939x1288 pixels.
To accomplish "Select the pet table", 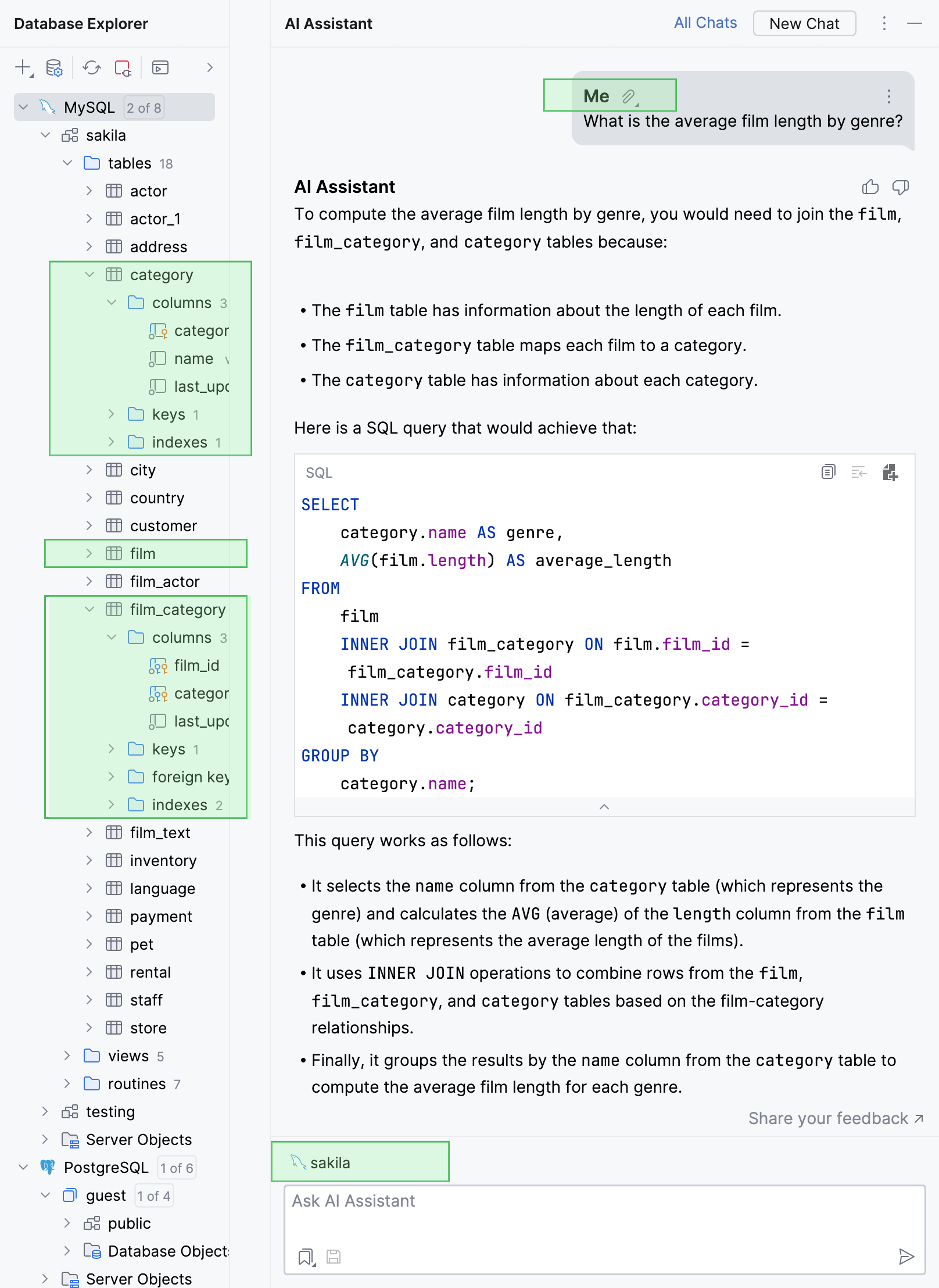I will 142,944.
